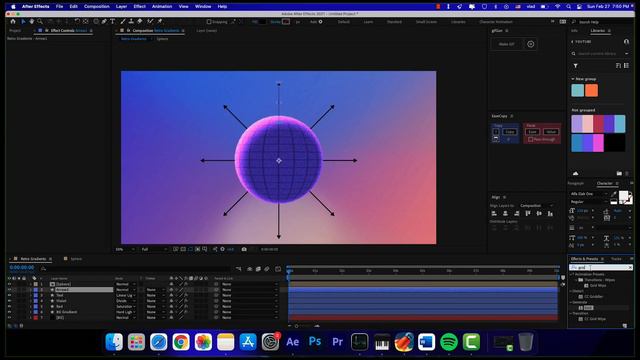Open the Animation menu
Viewport: 640px width, 360px height.
pyautogui.click(x=162, y=7)
